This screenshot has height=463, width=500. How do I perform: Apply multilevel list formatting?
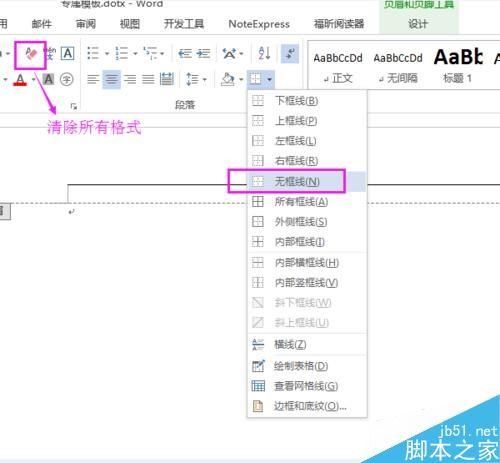(x=150, y=53)
